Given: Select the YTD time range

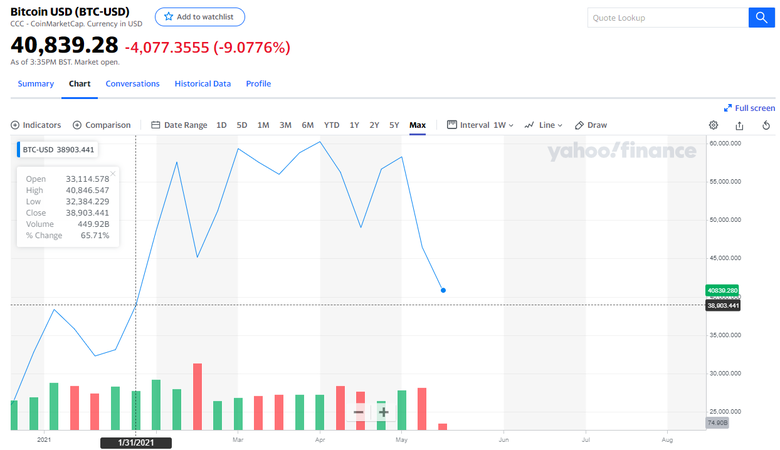Looking at the screenshot, I should [x=331, y=125].
